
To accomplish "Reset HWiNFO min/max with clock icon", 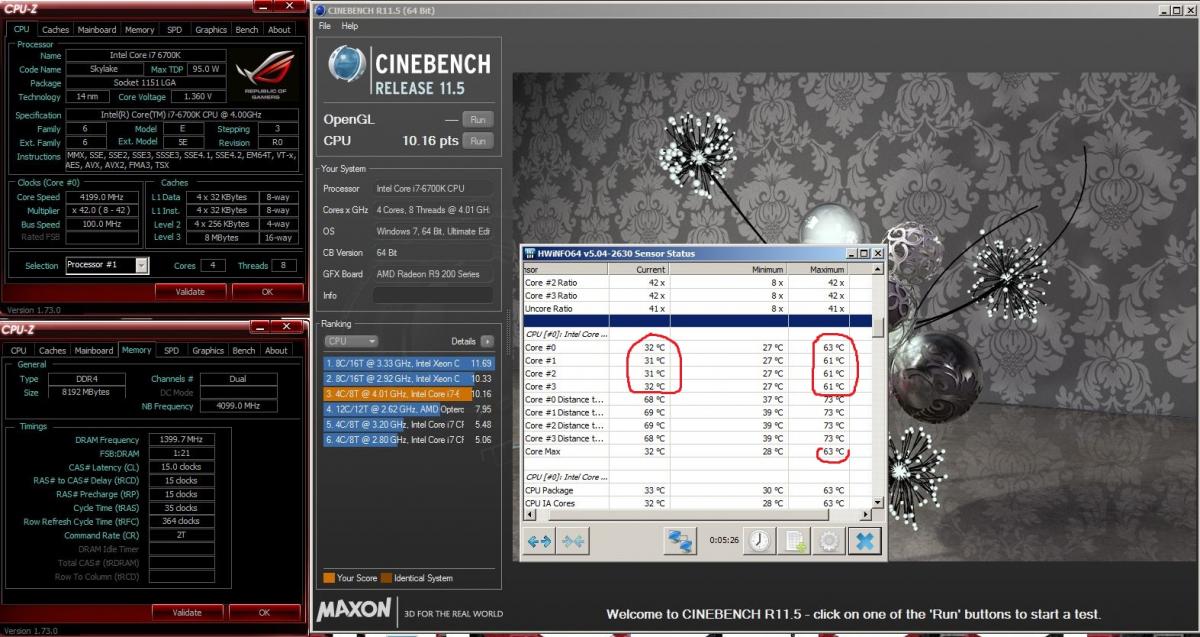I will pos(761,541).
